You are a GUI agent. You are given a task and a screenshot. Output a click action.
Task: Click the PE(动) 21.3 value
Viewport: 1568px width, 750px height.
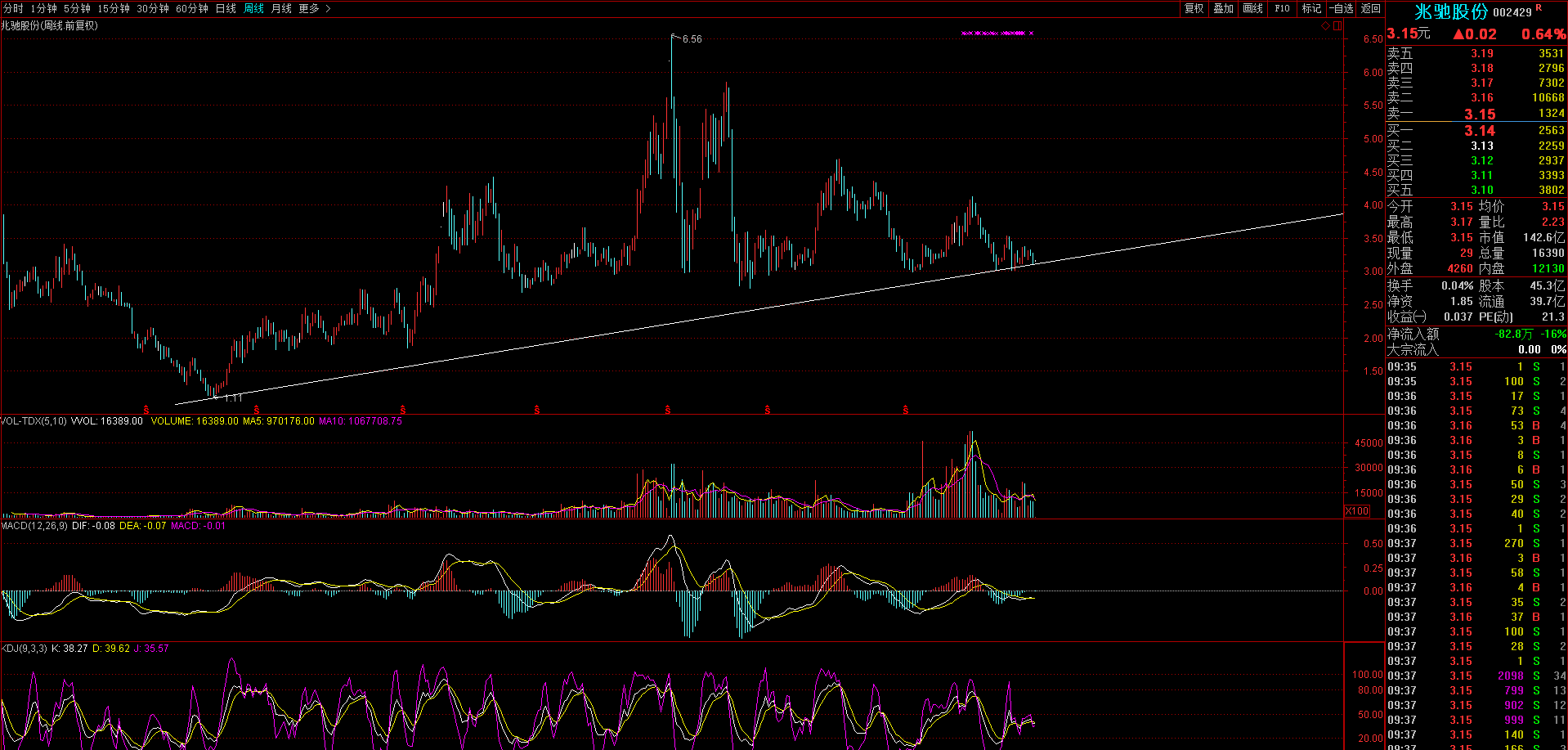point(1553,317)
